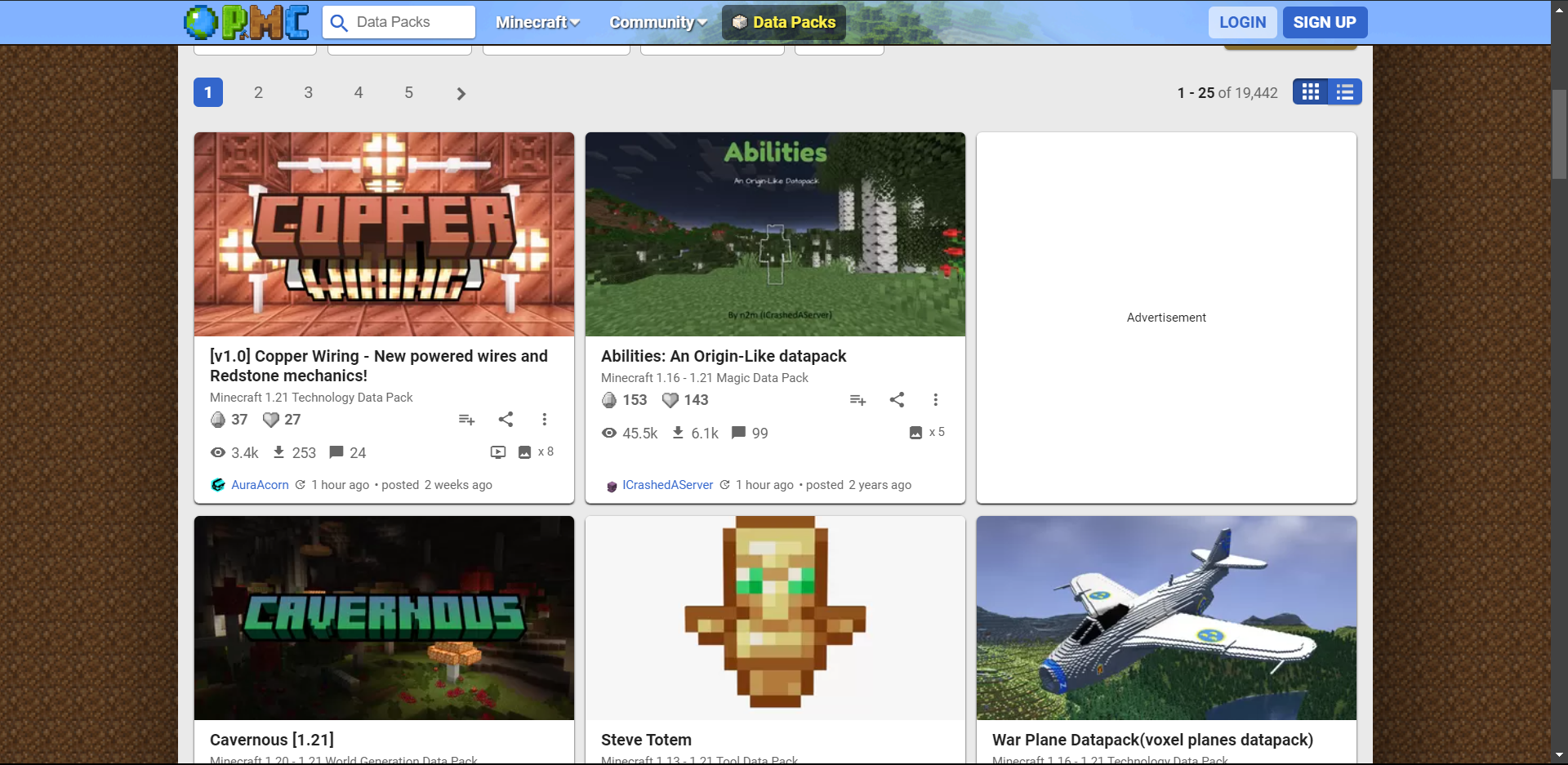Click Copper Wiring views eye icon
This screenshot has height=765, width=1568.
click(218, 452)
